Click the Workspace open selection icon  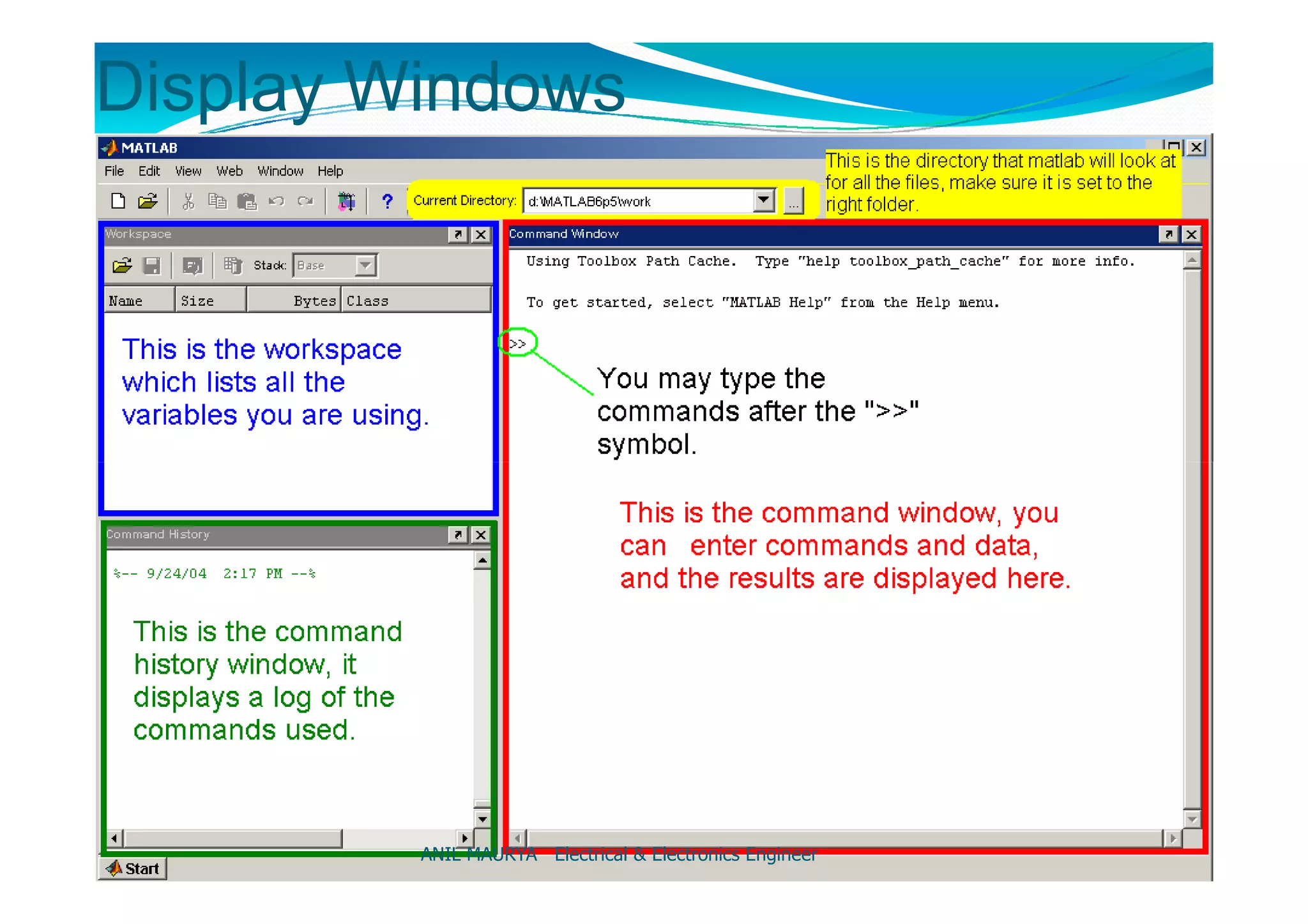pos(192,266)
